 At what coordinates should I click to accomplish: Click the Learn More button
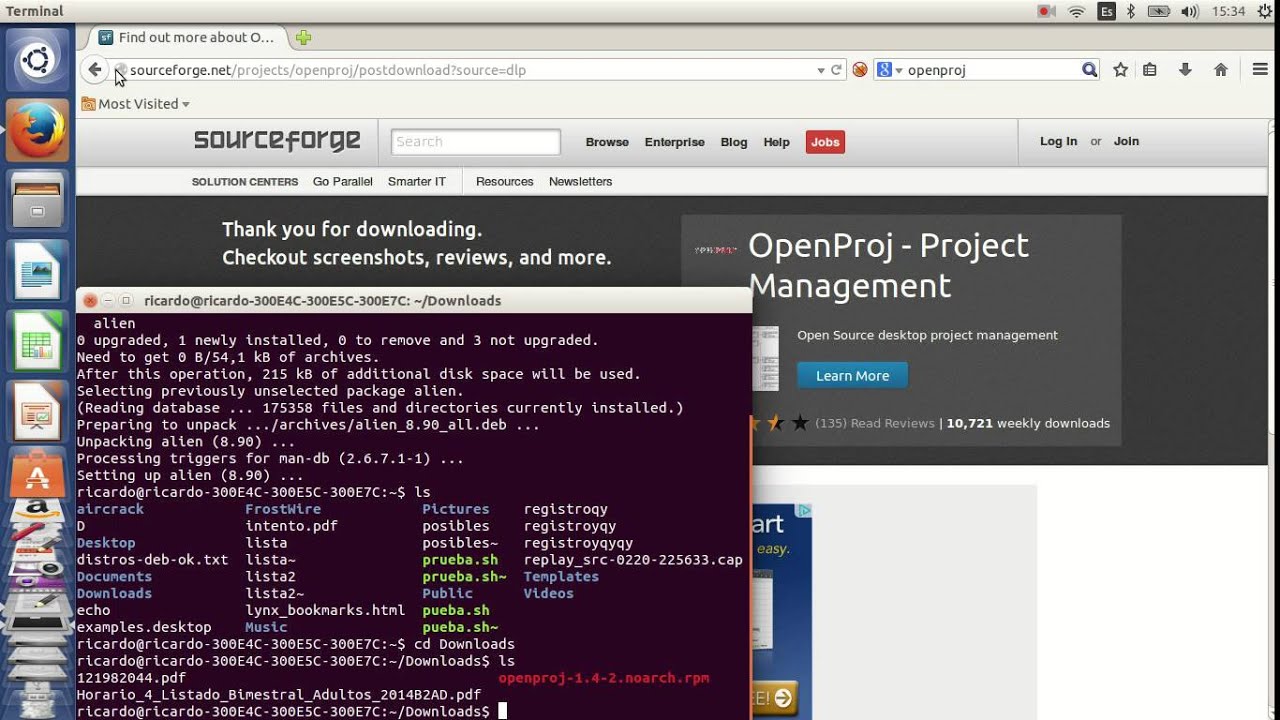[x=852, y=376]
